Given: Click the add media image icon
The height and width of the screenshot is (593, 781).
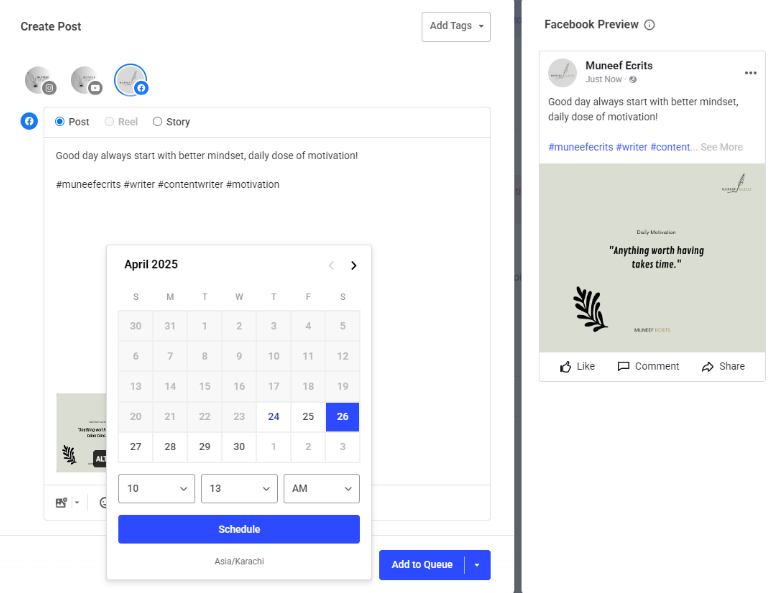Looking at the screenshot, I should click(61, 503).
